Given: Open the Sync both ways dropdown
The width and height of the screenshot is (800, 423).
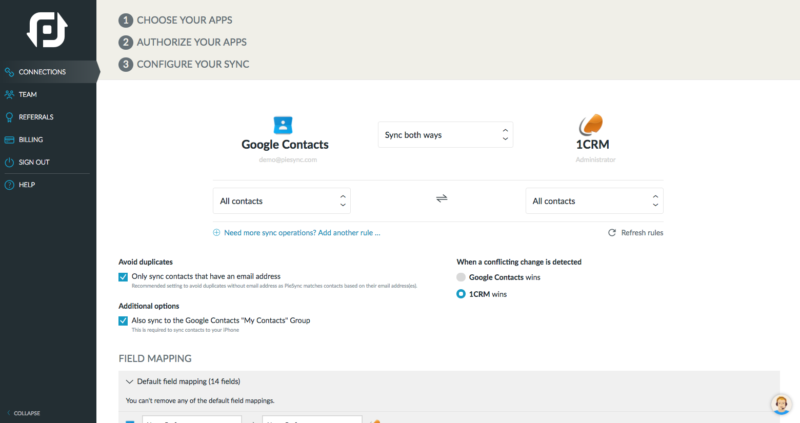Looking at the screenshot, I should click(446, 134).
